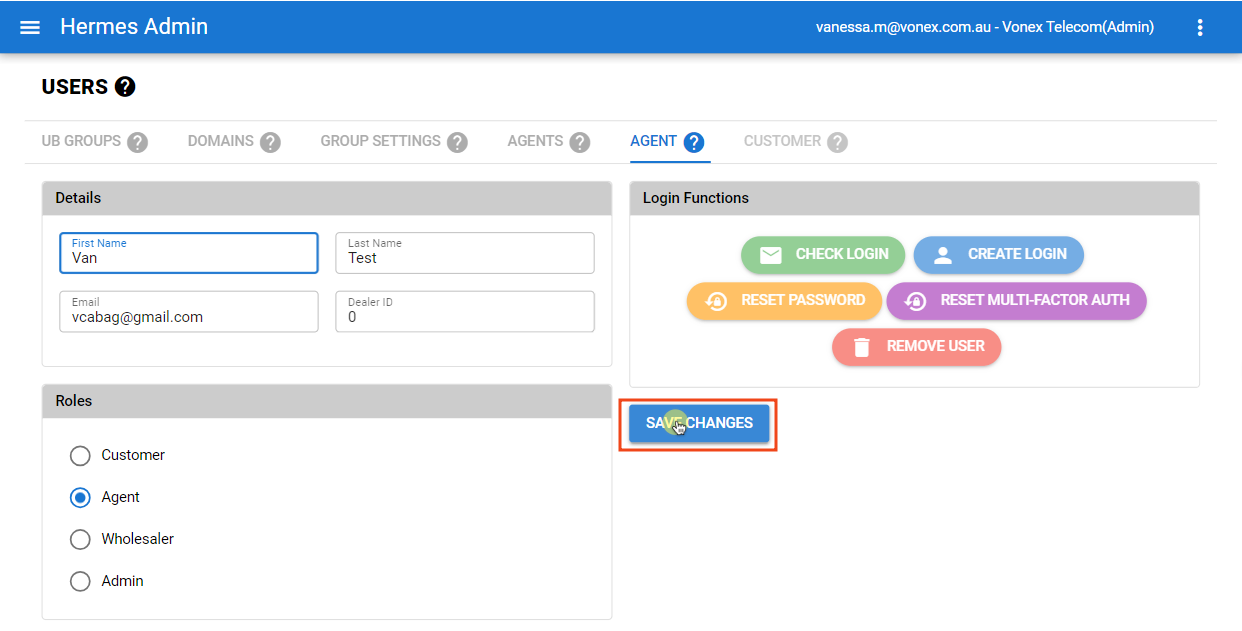Click help icon next to UB Groups
Viewport: 1242px width, 631px height.
click(x=137, y=142)
